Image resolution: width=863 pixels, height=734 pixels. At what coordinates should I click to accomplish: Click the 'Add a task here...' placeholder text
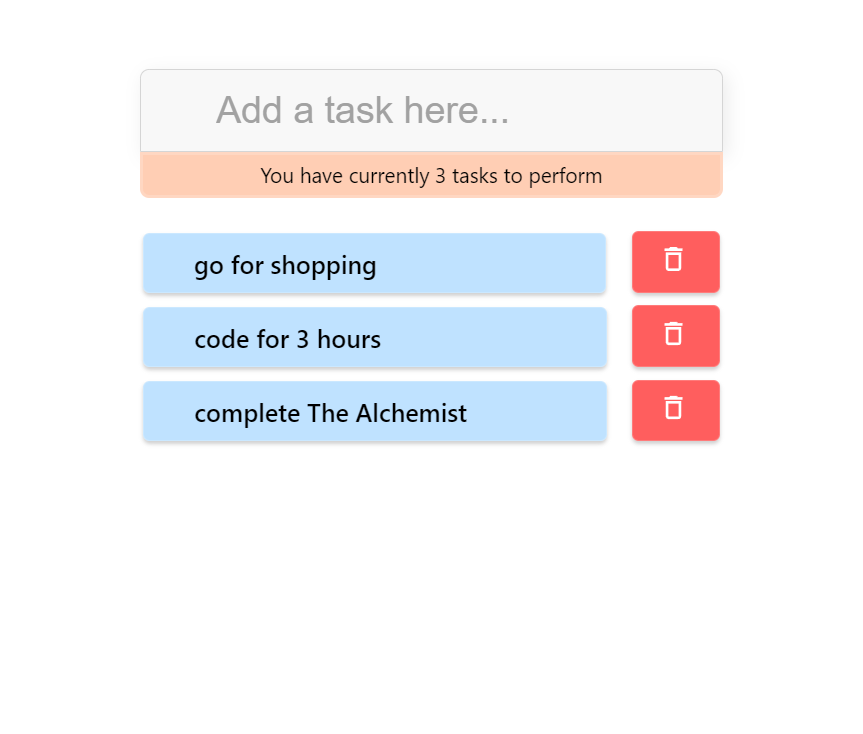coord(362,110)
